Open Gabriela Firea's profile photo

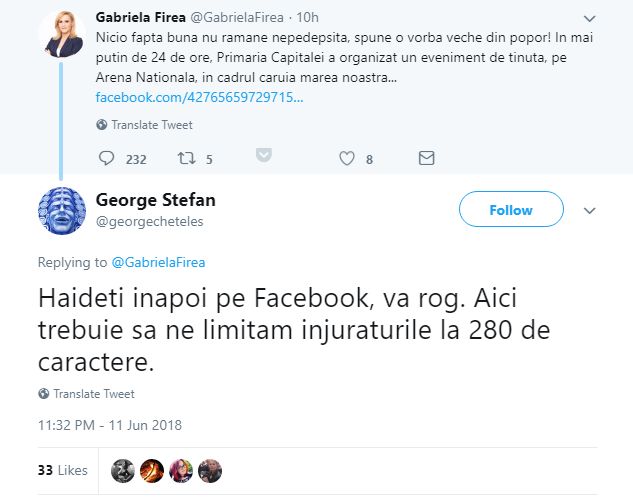point(61,35)
